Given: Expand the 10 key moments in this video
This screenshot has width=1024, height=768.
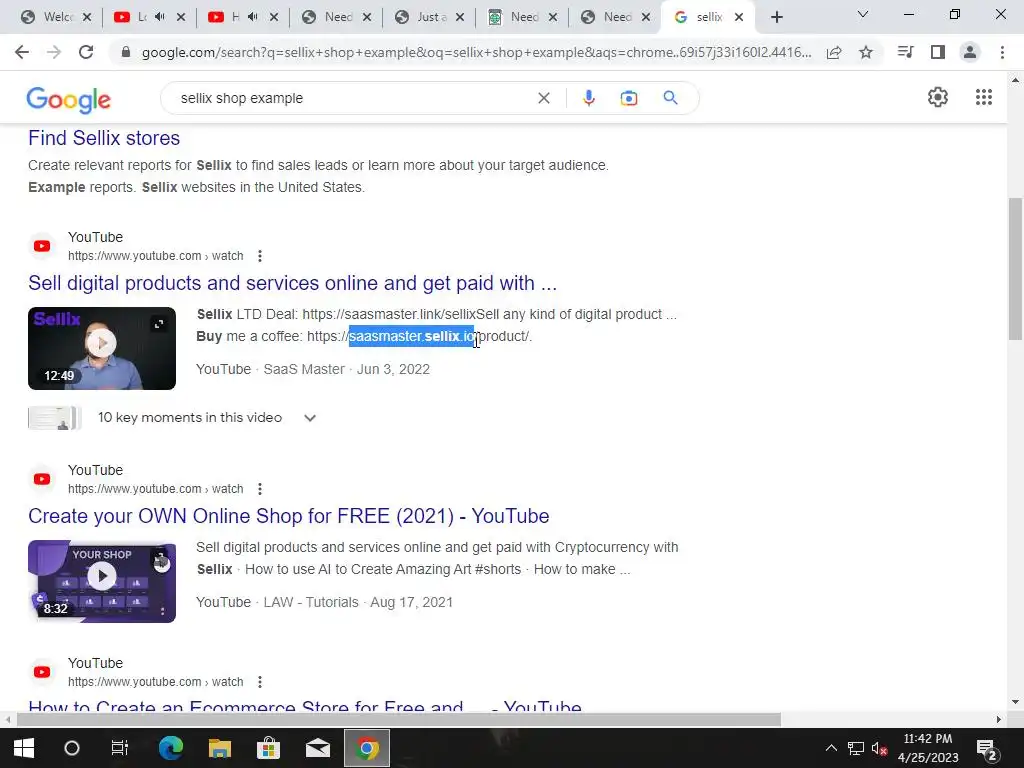Looking at the screenshot, I should [x=310, y=418].
